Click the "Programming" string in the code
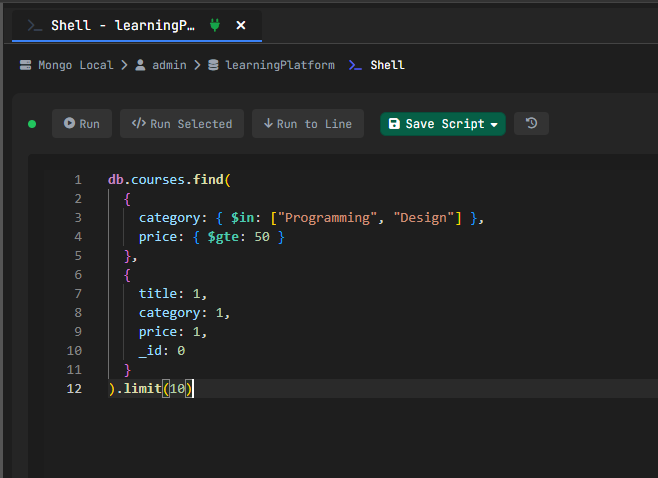The image size is (658, 478). click(328, 218)
